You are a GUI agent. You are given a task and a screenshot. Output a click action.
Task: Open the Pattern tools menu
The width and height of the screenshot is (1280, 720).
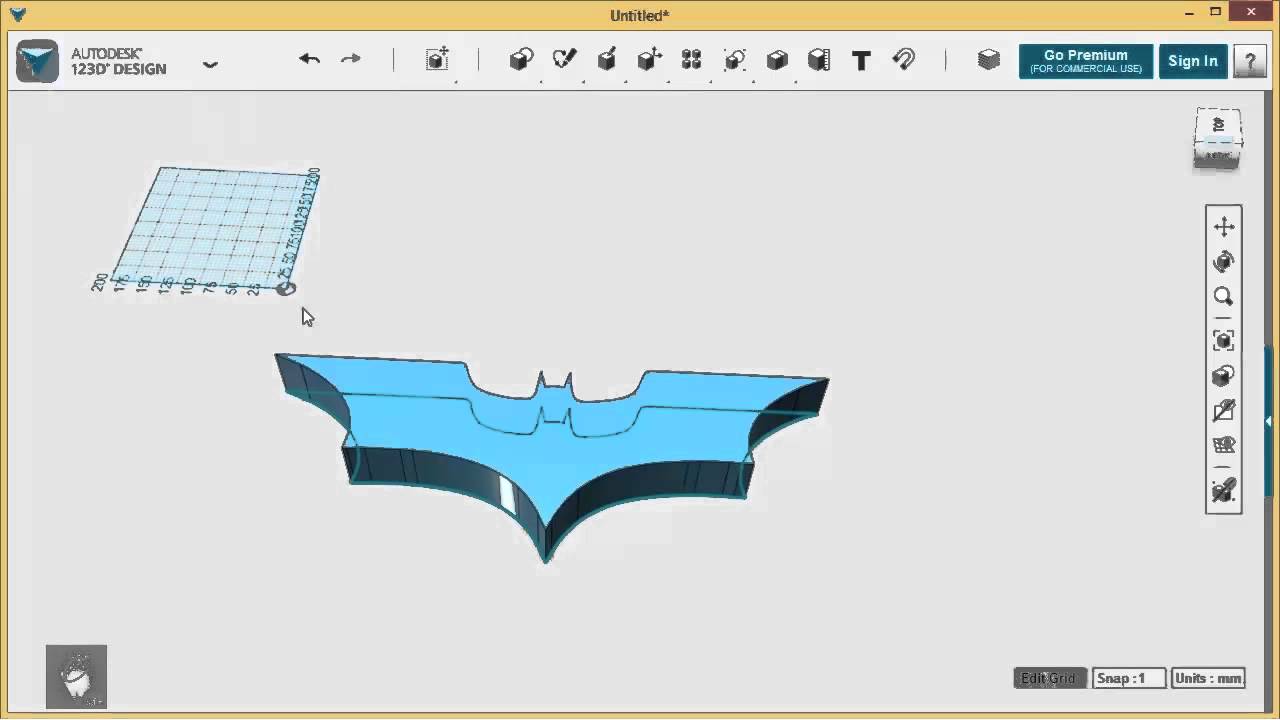click(x=692, y=60)
